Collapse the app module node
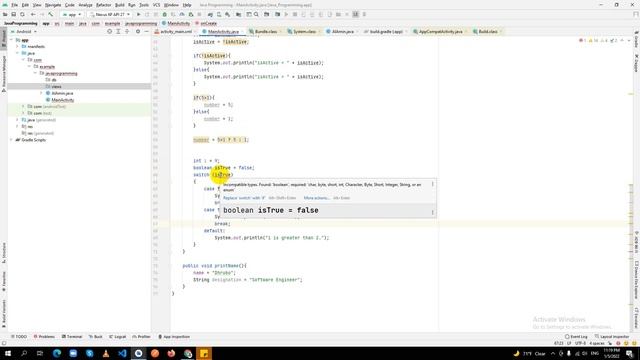Image resolution: width=640 pixels, height=360 pixels. pyautogui.click(x=11, y=40)
